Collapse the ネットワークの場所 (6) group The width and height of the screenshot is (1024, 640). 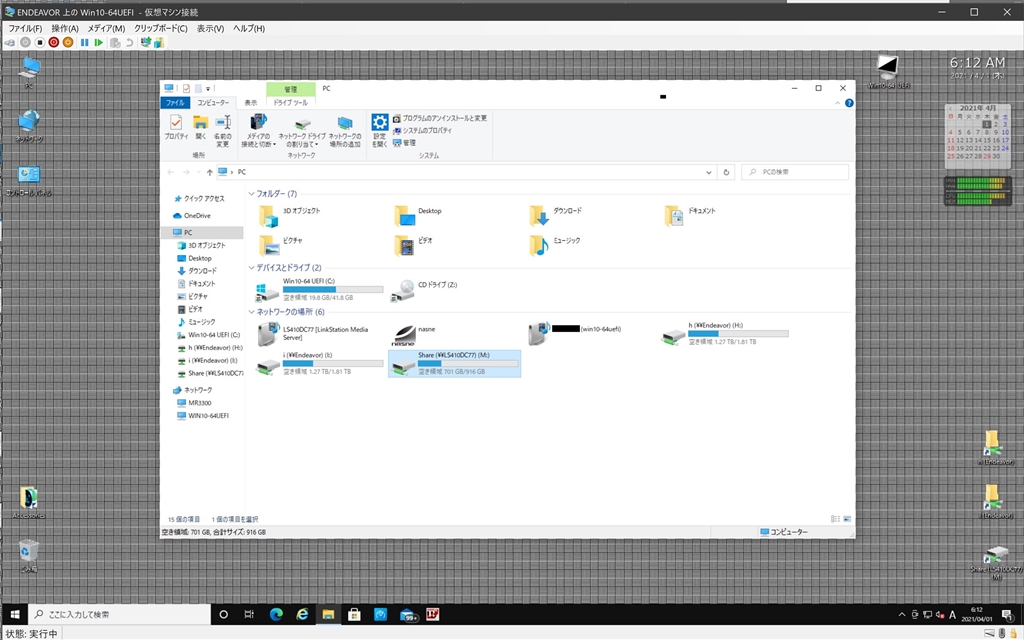pyautogui.click(x=251, y=312)
